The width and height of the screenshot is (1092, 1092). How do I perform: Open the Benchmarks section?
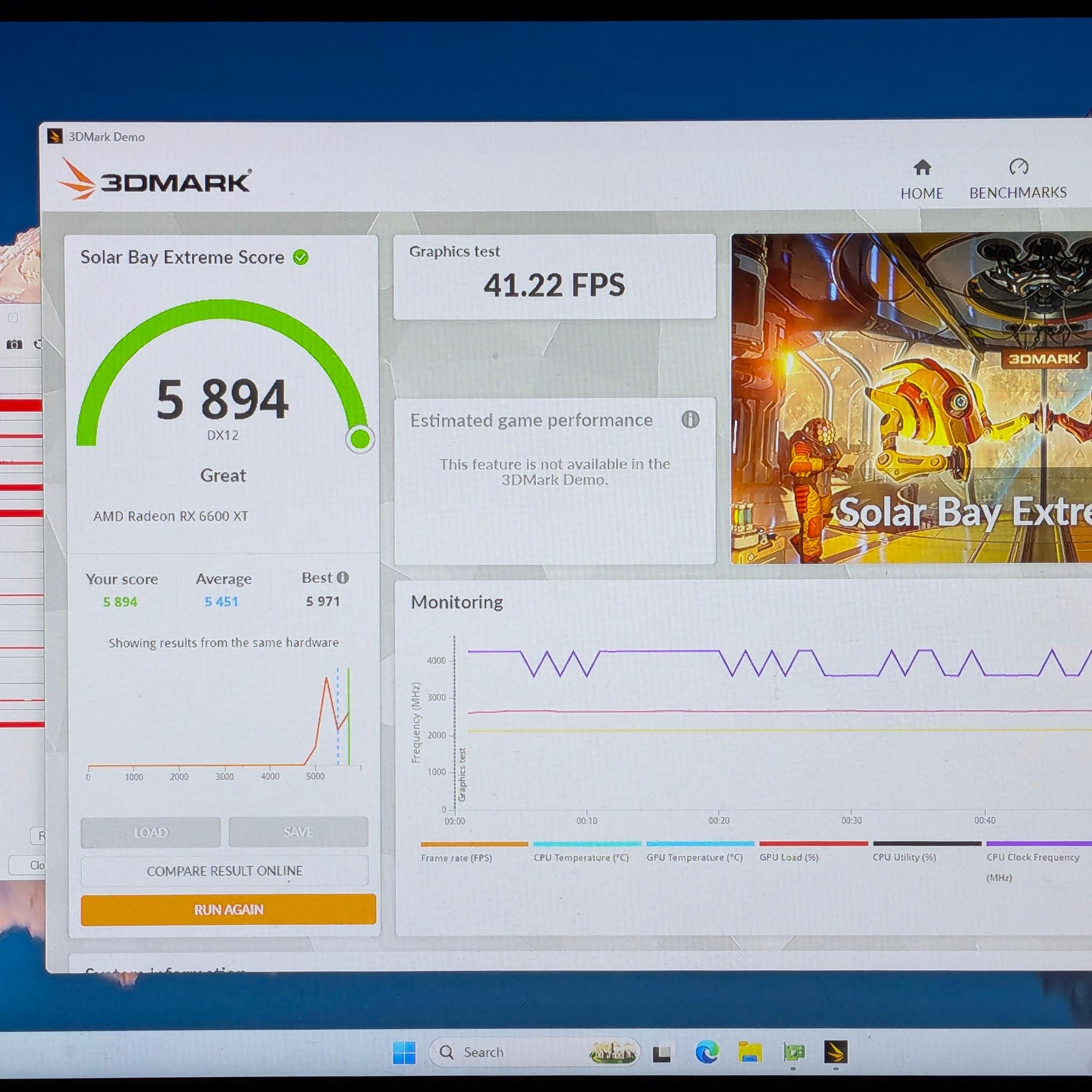tap(1018, 180)
